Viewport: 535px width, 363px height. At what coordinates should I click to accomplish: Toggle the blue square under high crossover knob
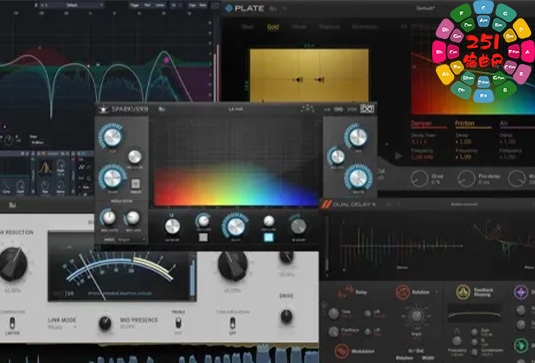tap(269, 237)
